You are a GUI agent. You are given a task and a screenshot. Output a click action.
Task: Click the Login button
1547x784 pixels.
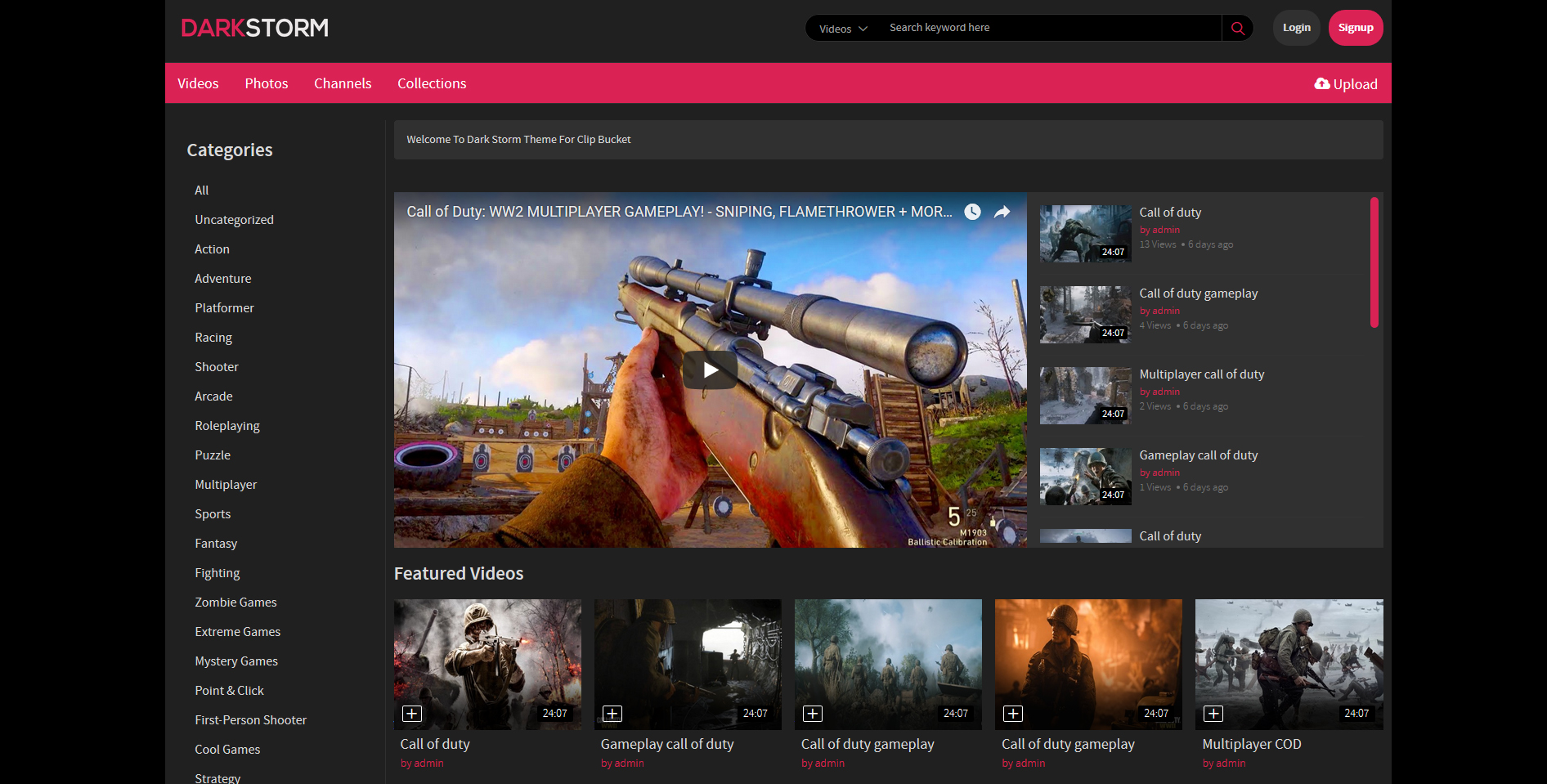pos(1296,28)
